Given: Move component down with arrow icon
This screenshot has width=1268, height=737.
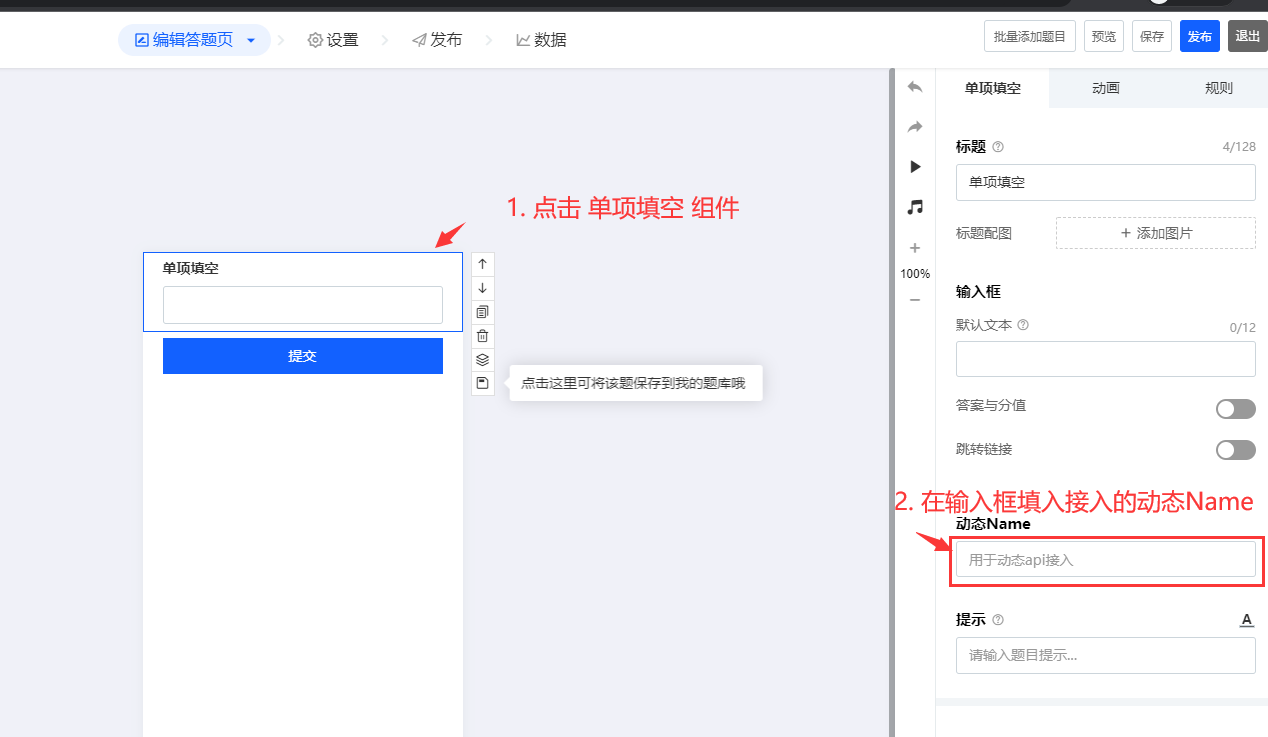Looking at the screenshot, I should coord(482,288).
